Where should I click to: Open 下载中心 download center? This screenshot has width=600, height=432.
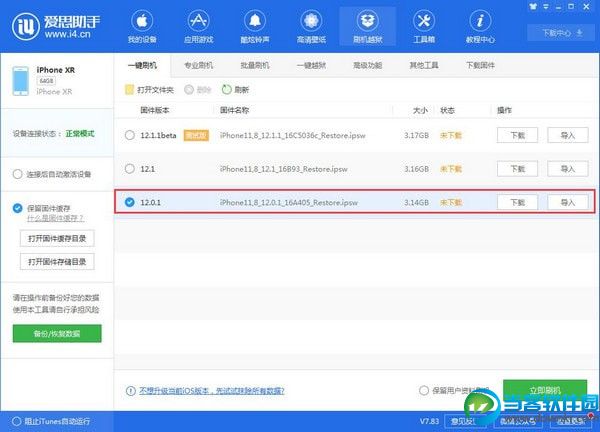click(561, 33)
